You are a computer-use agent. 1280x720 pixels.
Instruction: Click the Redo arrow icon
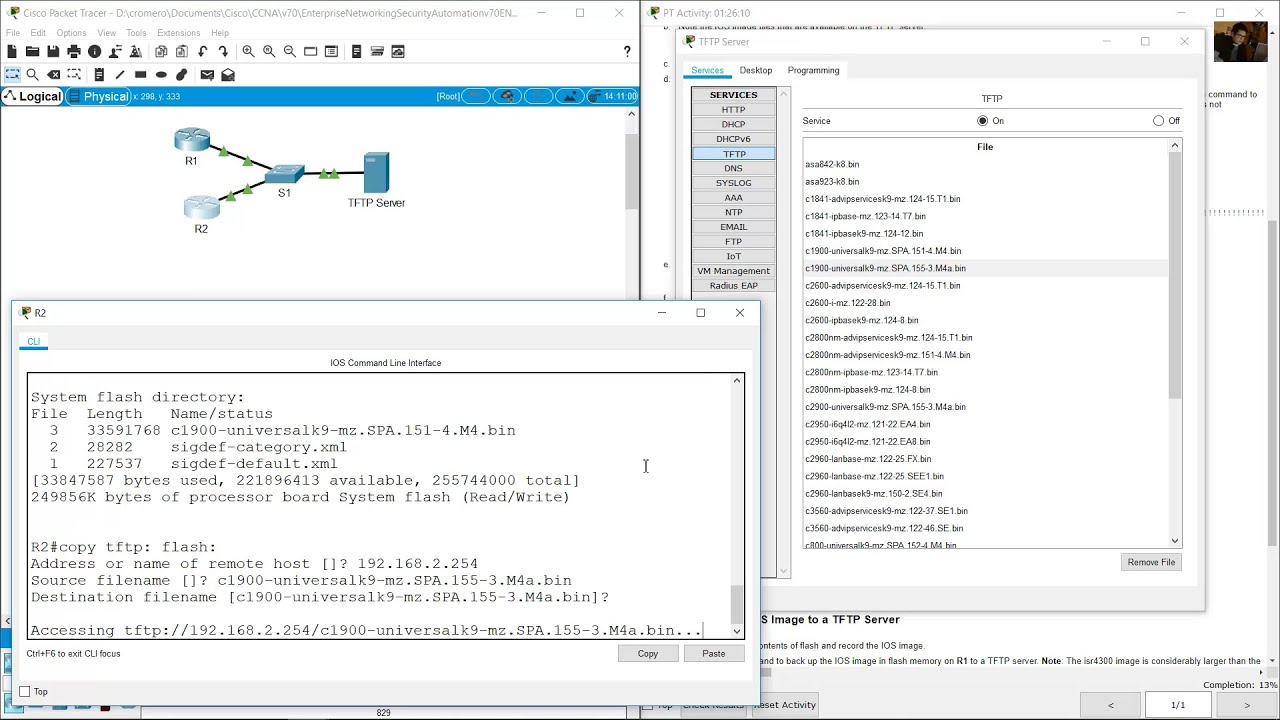[x=223, y=51]
